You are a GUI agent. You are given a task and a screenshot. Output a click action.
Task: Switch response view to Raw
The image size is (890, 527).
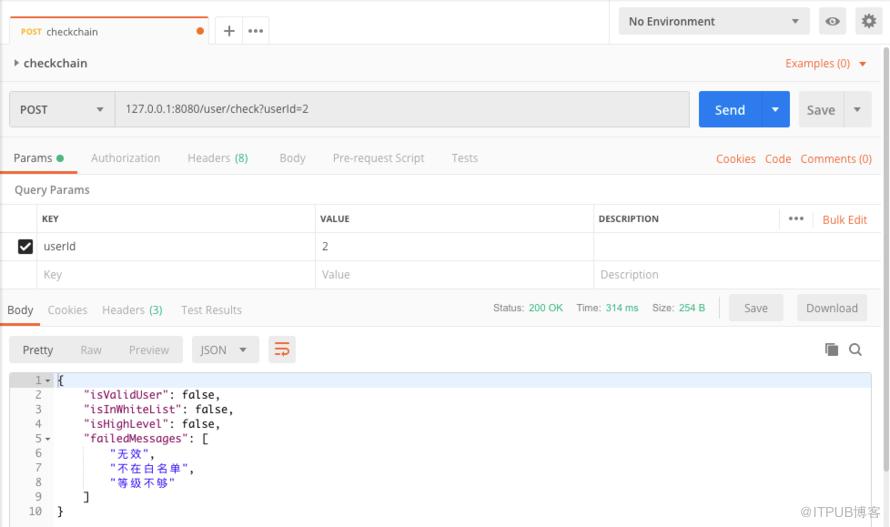click(91, 350)
